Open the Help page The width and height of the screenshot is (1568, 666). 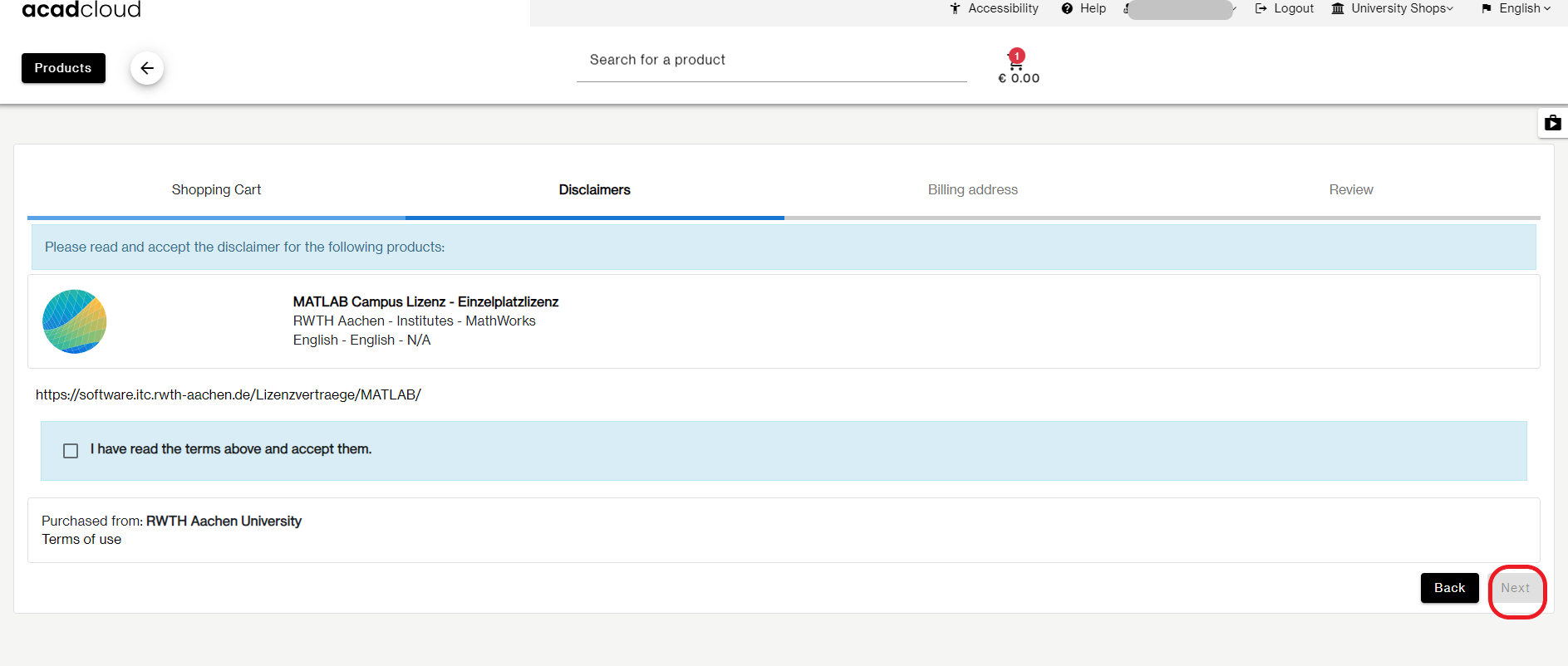(1084, 8)
